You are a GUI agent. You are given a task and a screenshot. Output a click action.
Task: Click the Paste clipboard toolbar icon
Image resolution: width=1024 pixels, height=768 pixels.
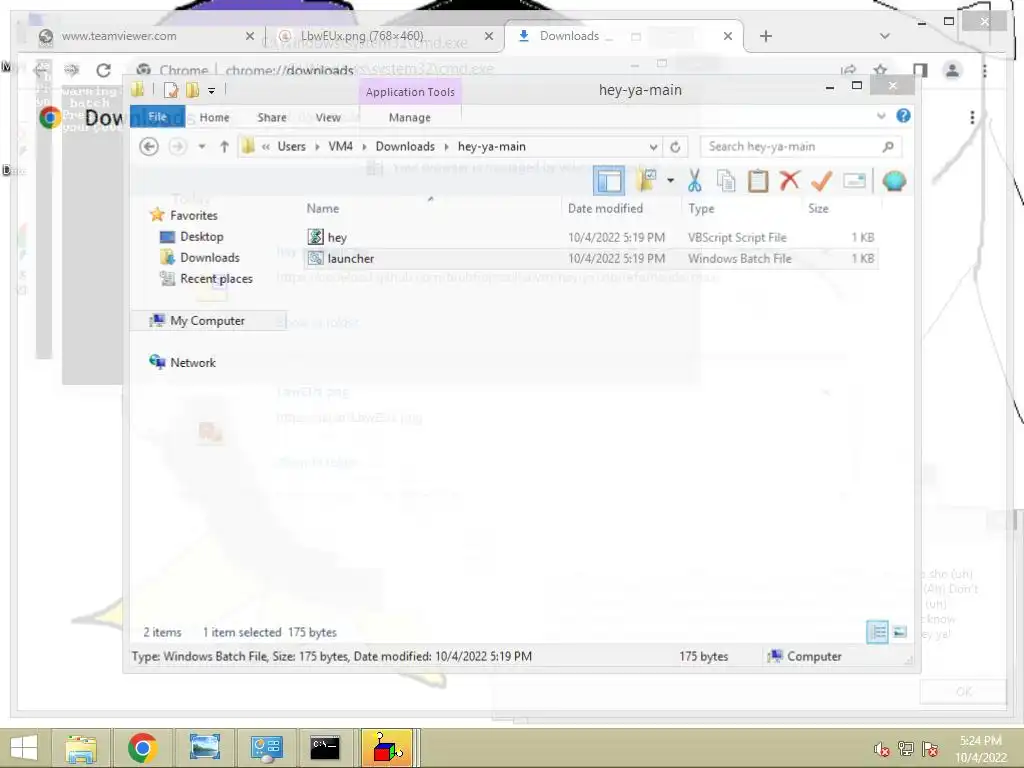click(x=758, y=181)
